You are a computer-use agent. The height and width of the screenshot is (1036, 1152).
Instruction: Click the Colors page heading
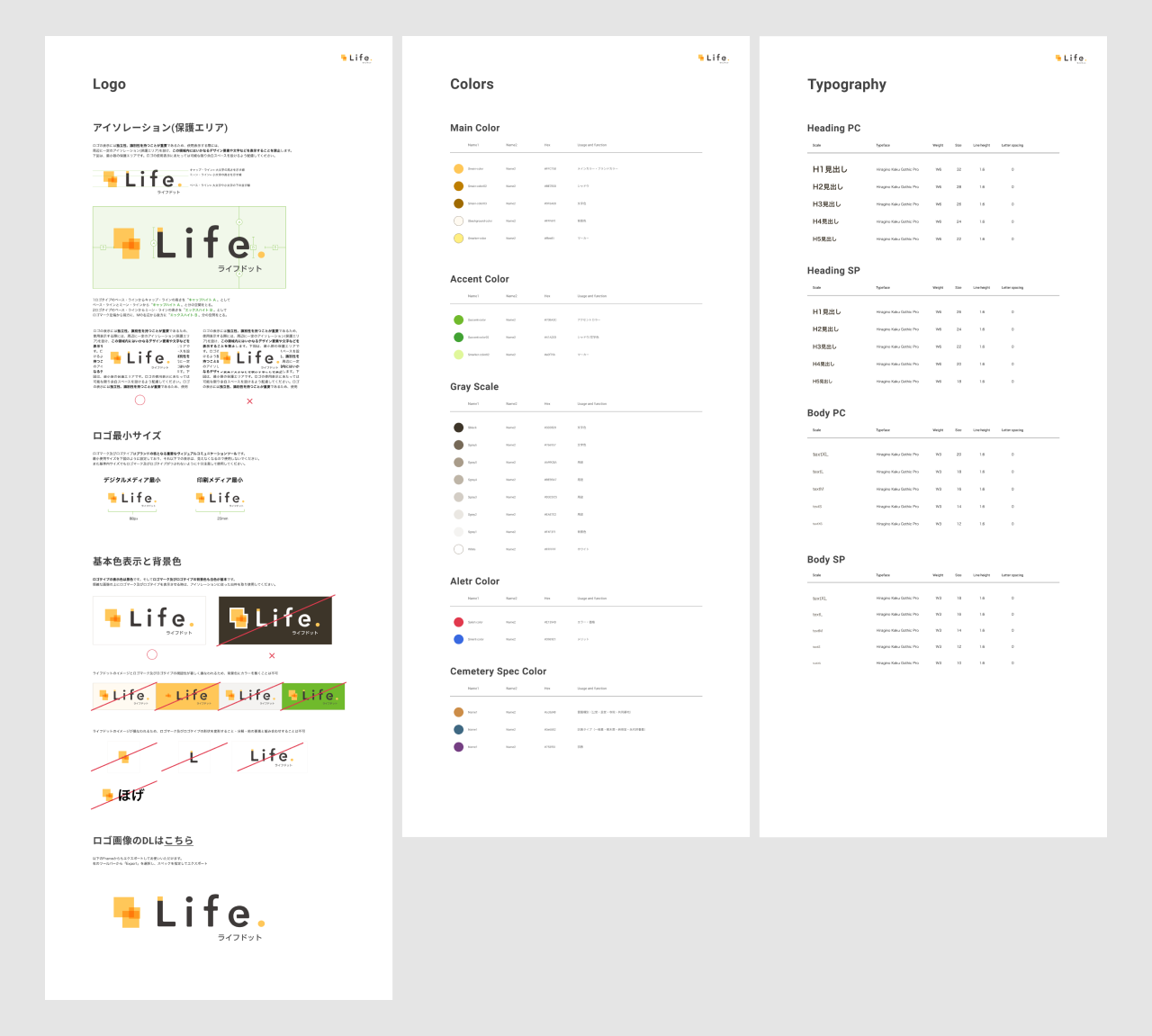pos(472,84)
